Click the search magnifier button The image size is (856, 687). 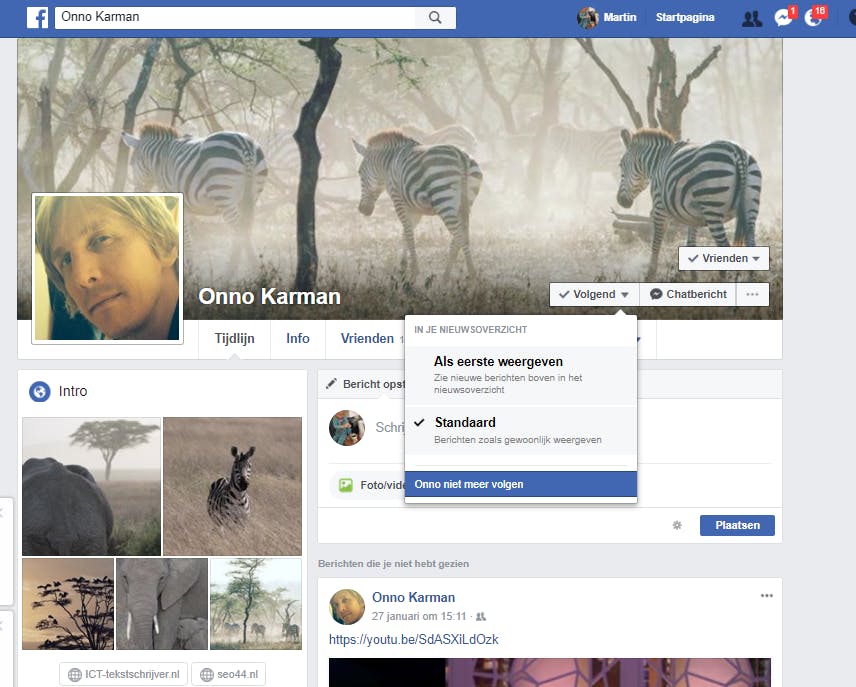point(435,17)
